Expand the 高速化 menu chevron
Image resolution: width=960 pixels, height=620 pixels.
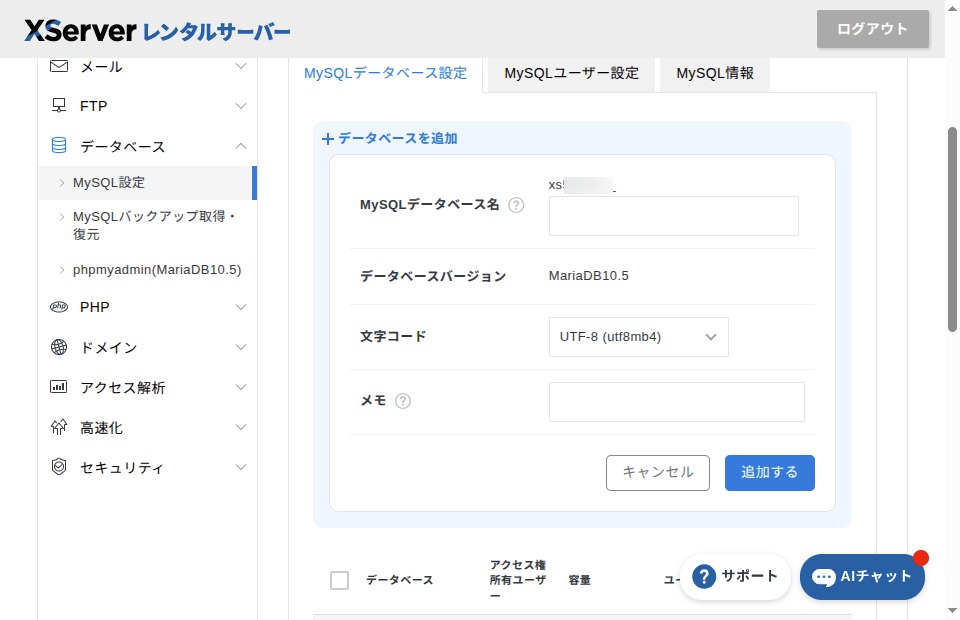(240, 427)
